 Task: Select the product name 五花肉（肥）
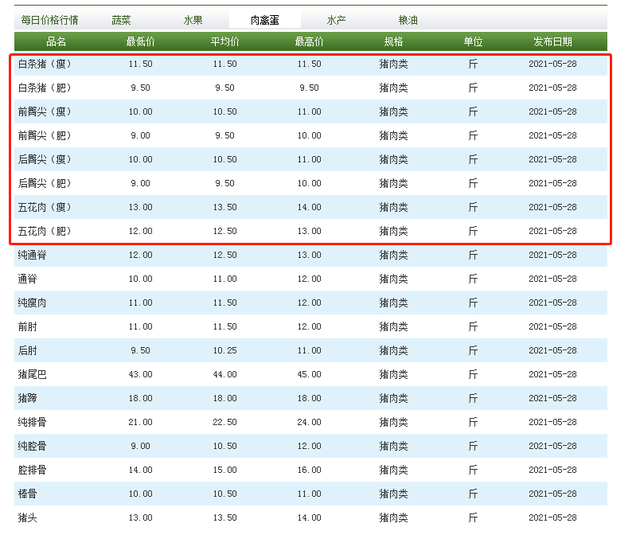click(x=44, y=231)
